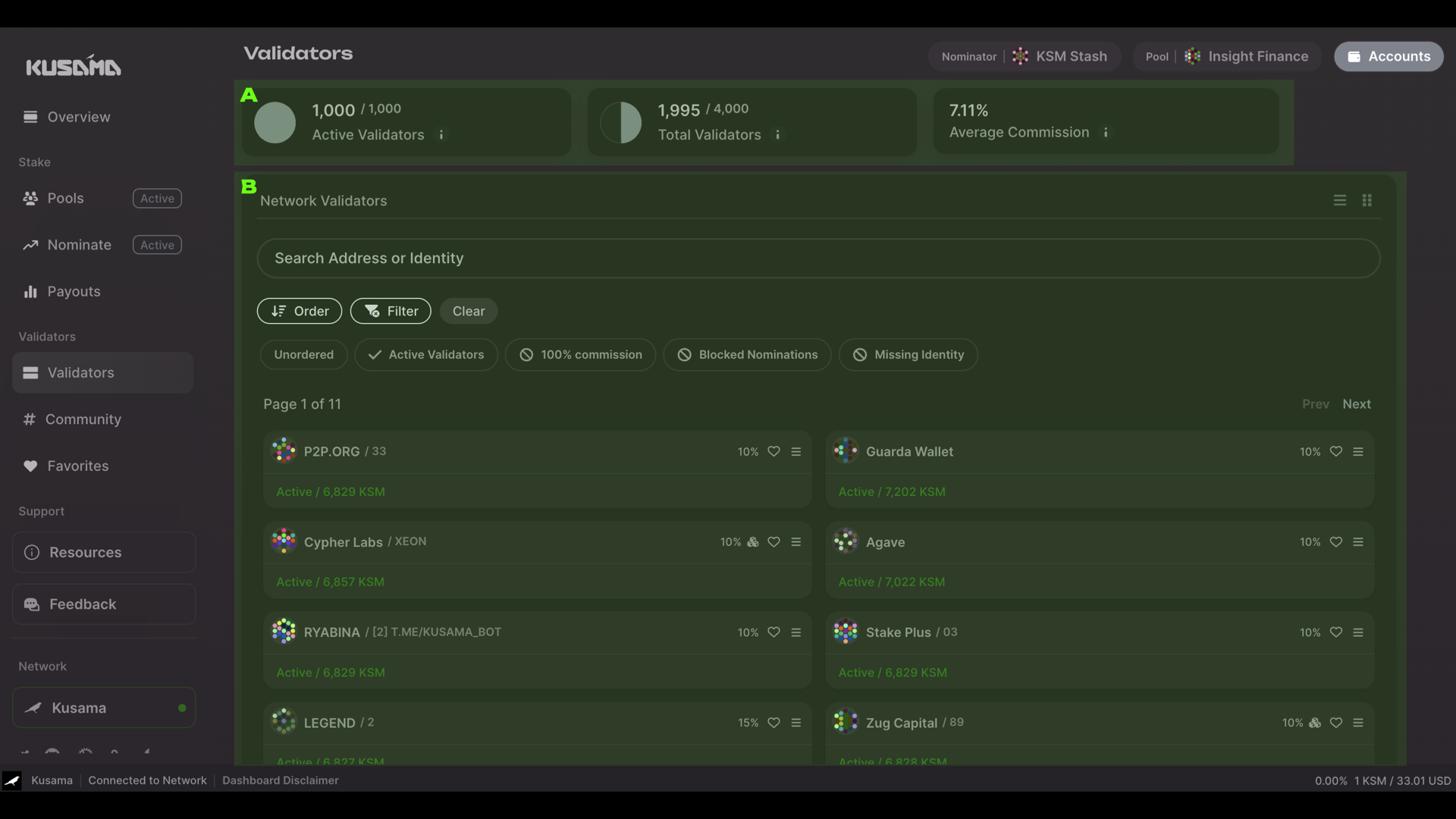Toggle the 100% commission filter chip
Viewport: 1456px width, 819px height.
(x=580, y=354)
